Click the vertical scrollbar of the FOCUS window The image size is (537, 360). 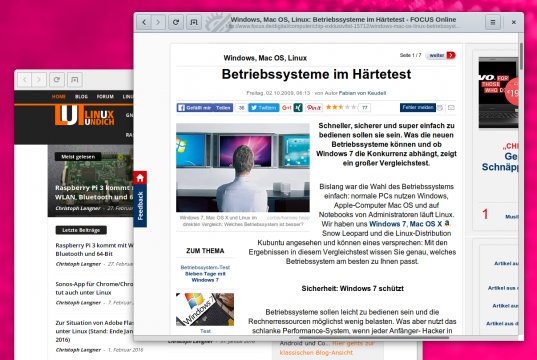point(521,57)
